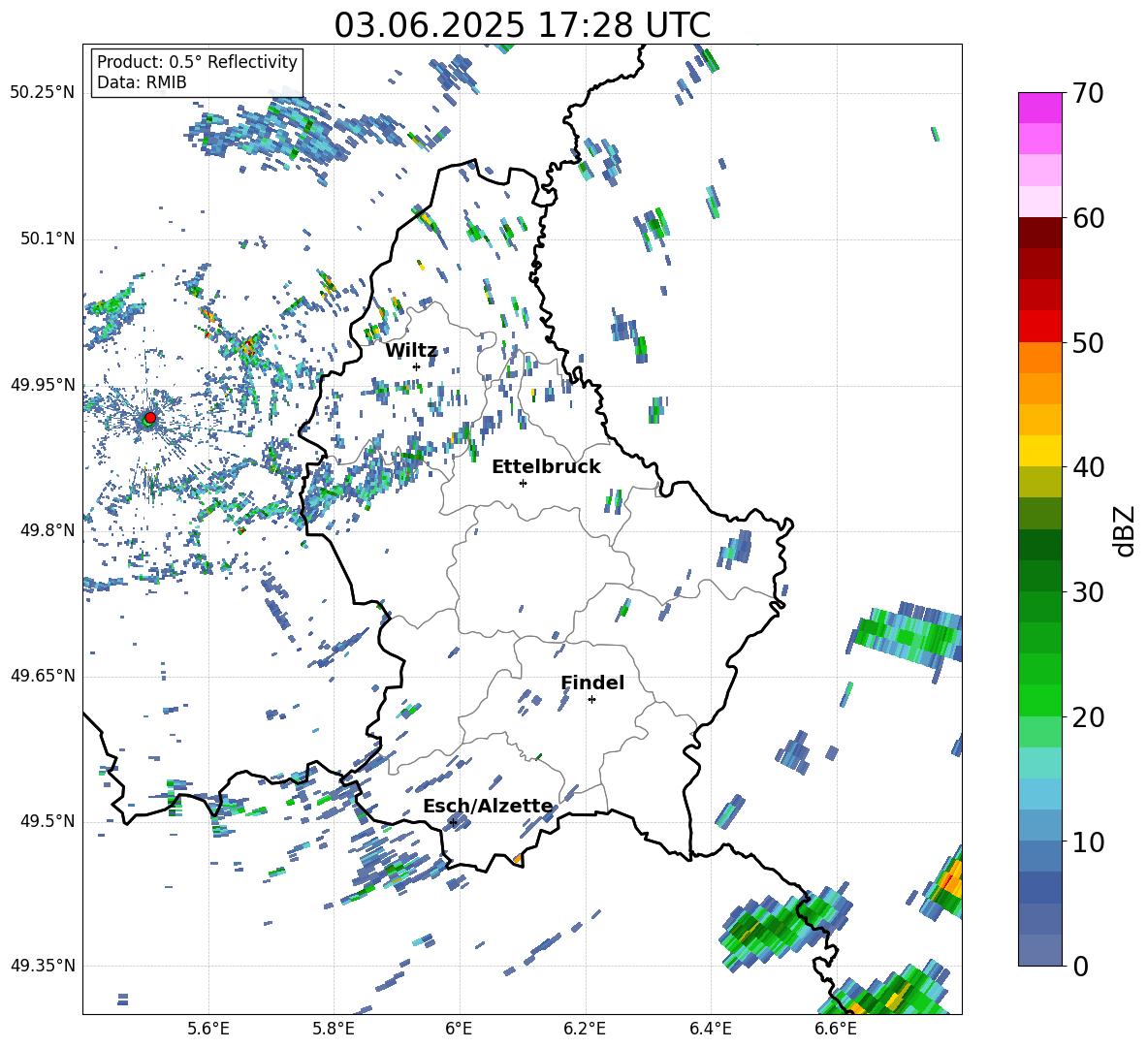Click the 6.4°E longitude label
The image size is (1148, 1048).
710,1029
